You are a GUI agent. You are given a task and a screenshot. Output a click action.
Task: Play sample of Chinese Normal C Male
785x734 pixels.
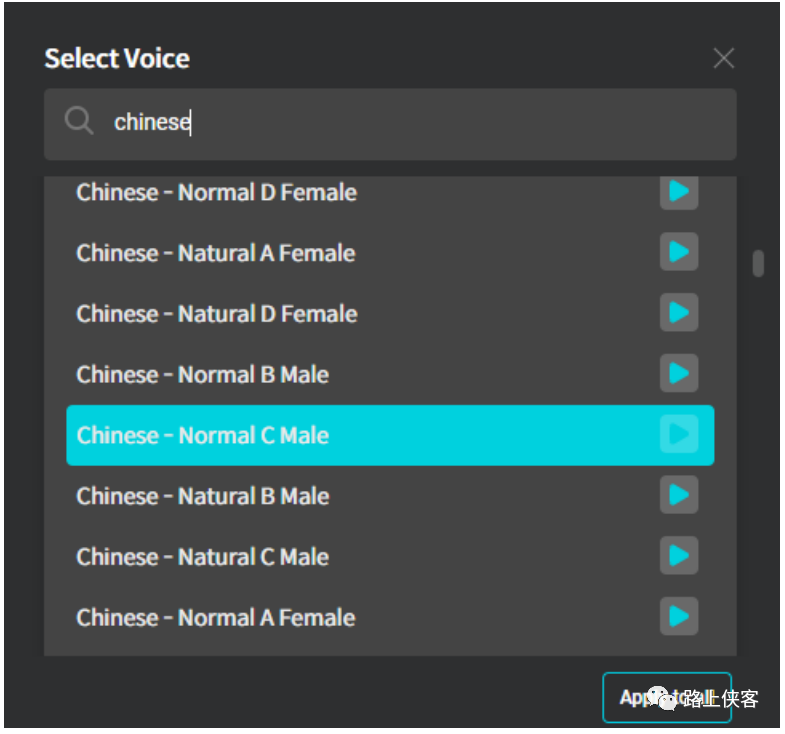pos(678,435)
